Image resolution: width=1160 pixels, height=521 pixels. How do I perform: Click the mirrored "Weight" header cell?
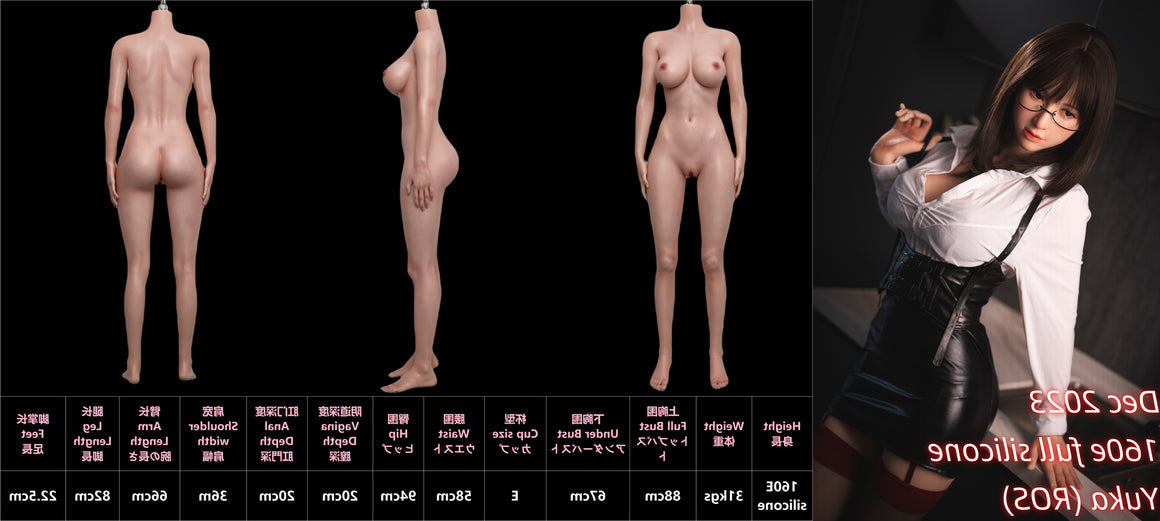click(723, 434)
